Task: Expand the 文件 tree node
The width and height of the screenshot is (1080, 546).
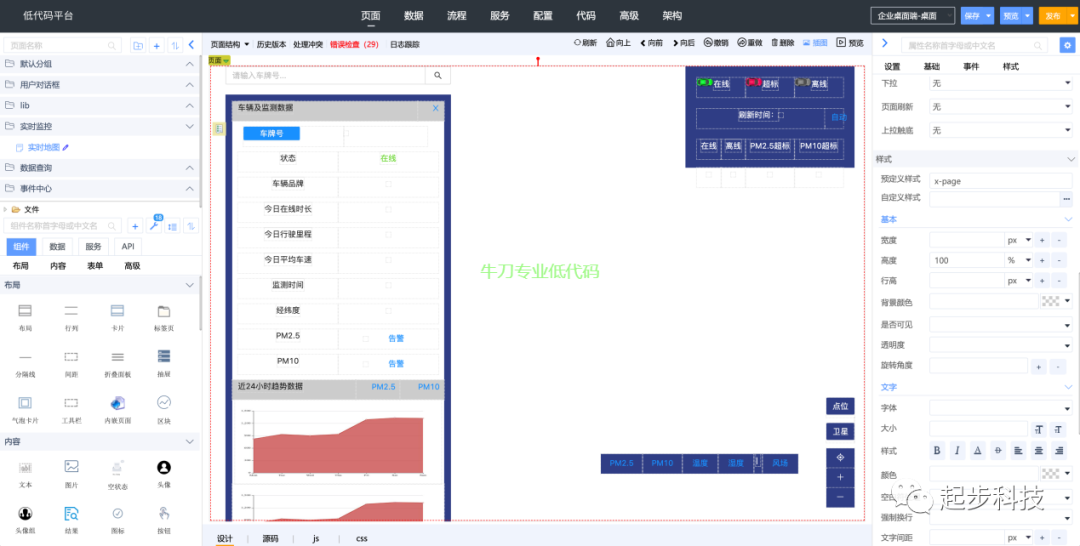Action: (6, 209)
